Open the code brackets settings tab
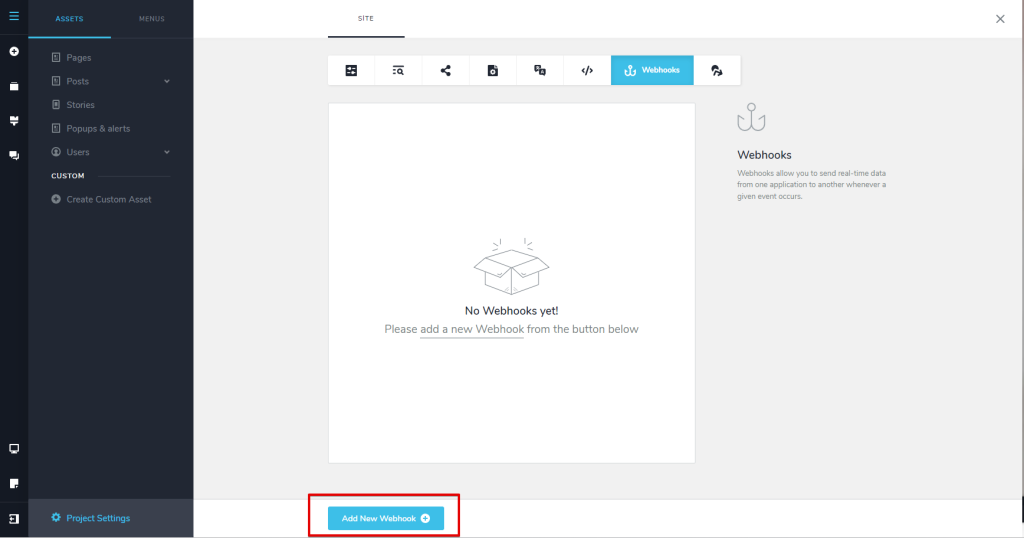 (x=587, y=70)
